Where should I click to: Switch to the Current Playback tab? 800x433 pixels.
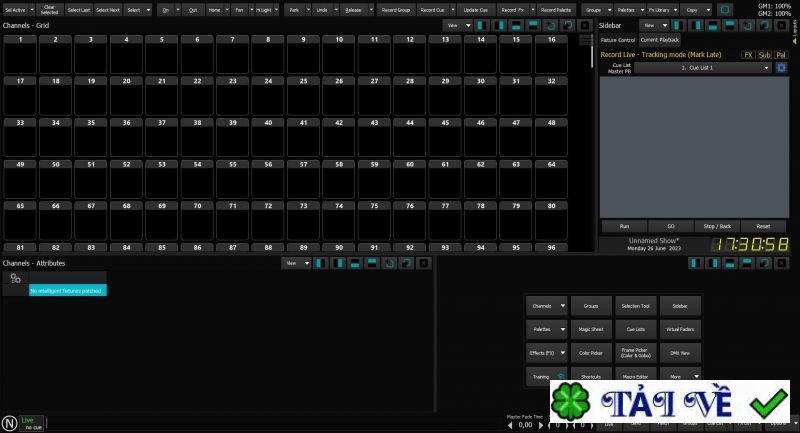[657, 39]
